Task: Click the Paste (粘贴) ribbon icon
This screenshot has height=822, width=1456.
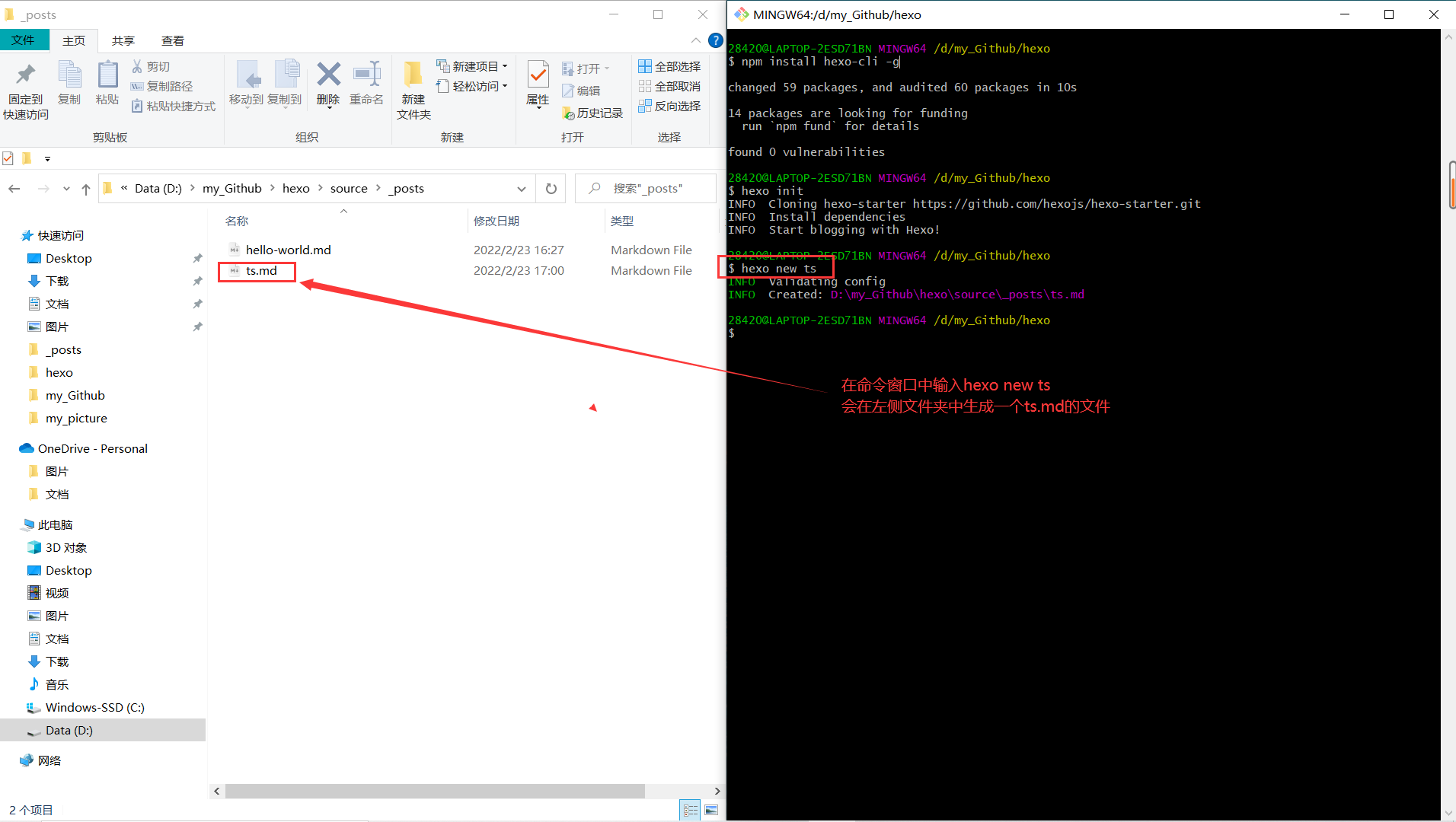Action: (107, 75)
